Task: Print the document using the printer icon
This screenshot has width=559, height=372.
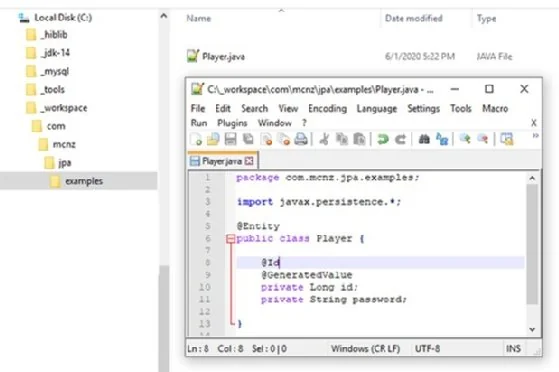Action: 301,139
